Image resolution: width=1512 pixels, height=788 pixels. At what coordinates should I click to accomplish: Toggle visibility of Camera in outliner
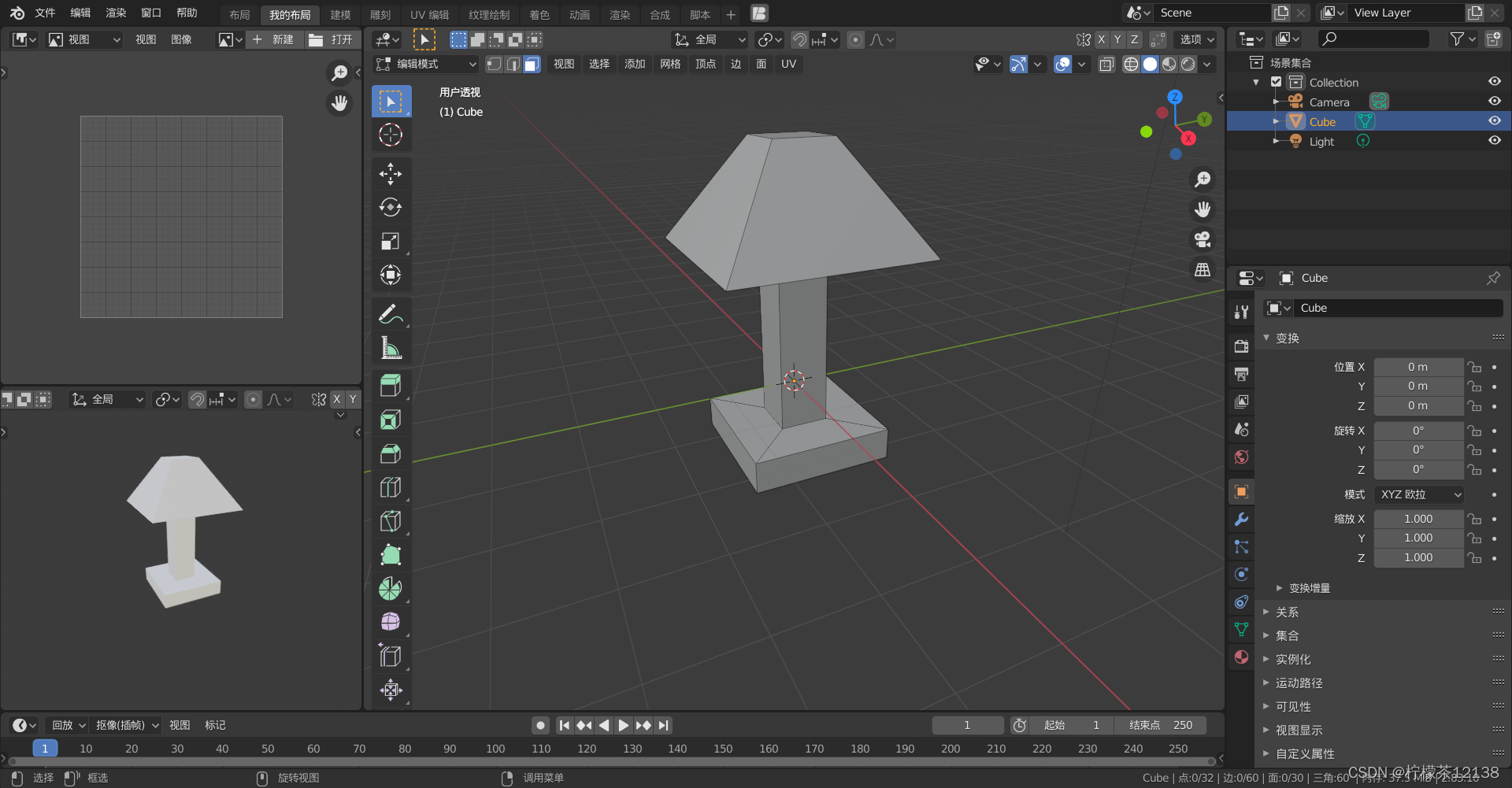click(1494, 102)
